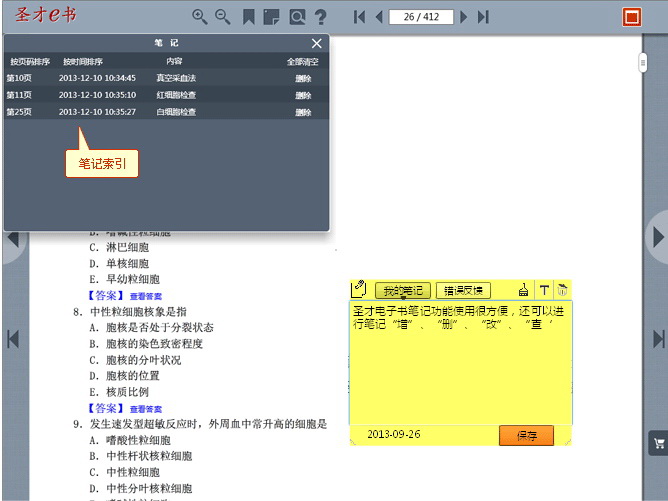Select option B. 胞核的染色致密程度
The image size is (668, 501).
tap(146, 344)
